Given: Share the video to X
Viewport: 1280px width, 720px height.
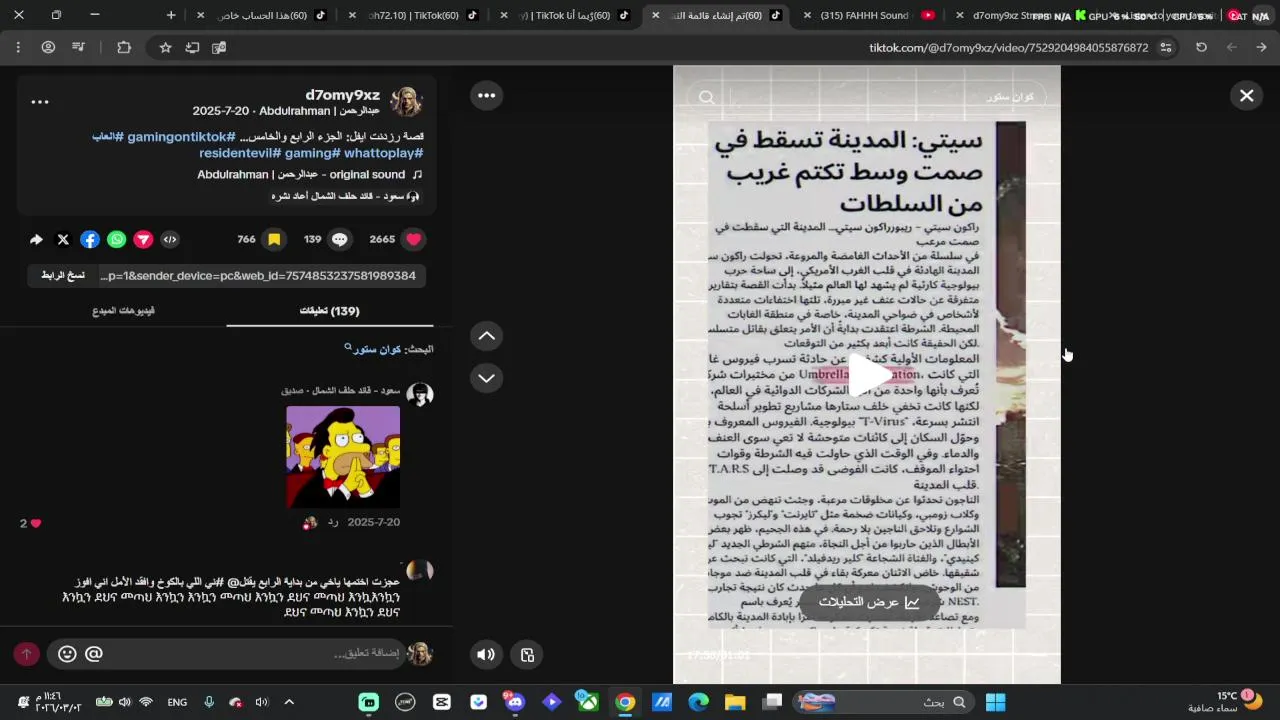Looking at the screenshot, I should click(x=63, y=239).
